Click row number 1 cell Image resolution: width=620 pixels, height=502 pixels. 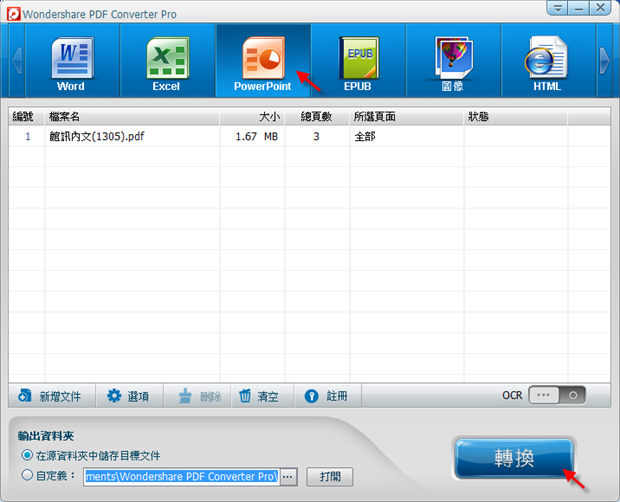pyautogui.click(x=28, y=136)
